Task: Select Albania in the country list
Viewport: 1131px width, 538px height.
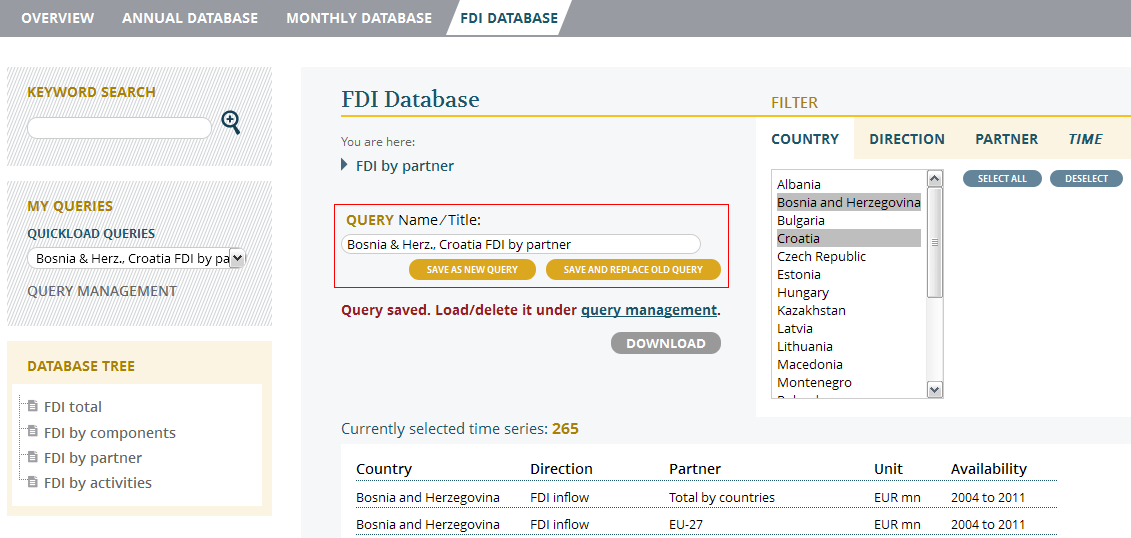Action: [x=799, y=184]
